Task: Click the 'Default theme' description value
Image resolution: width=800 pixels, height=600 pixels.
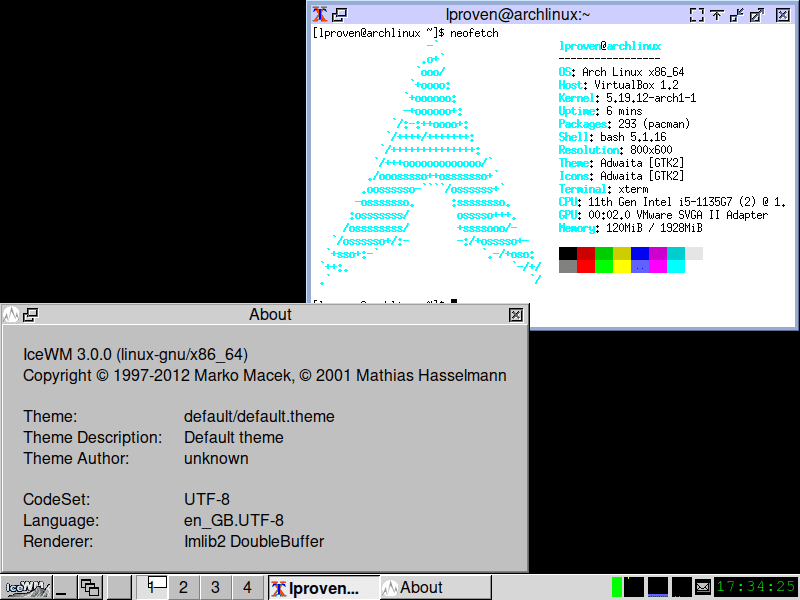Action: click(x=234, y=437)
